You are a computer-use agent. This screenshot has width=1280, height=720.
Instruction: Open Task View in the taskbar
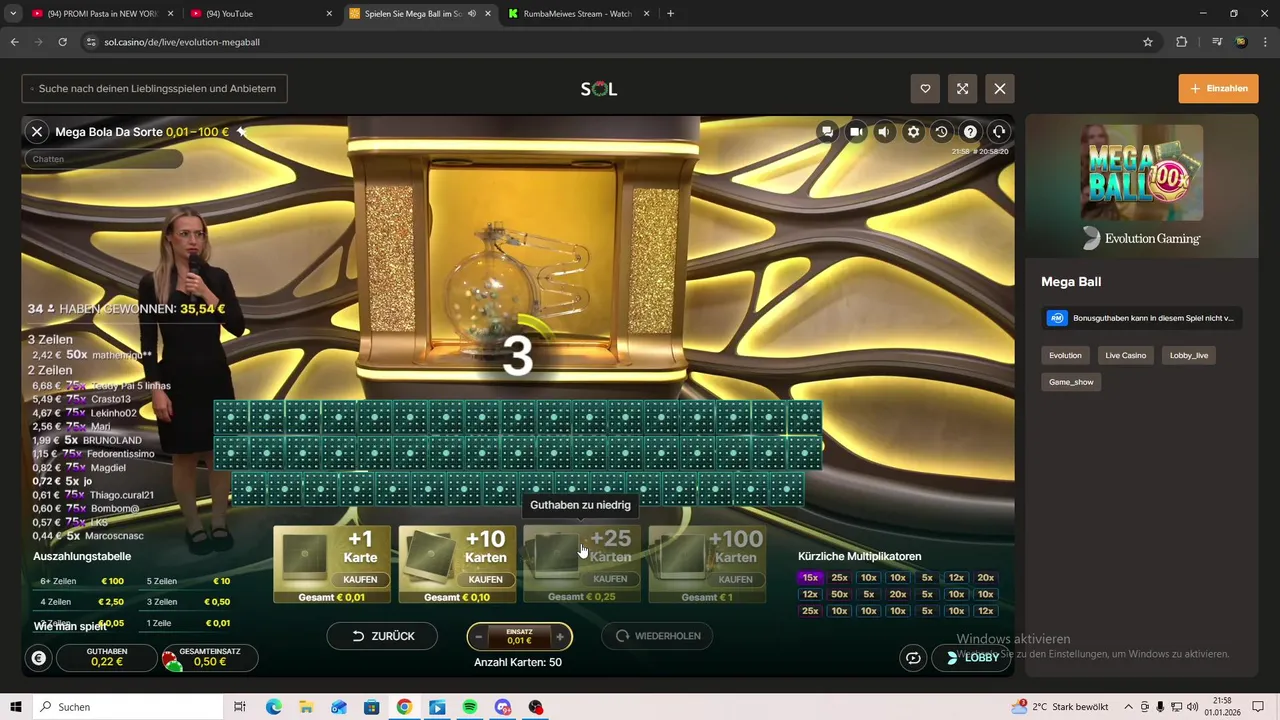pyautogui.click(x=240, y=707)
